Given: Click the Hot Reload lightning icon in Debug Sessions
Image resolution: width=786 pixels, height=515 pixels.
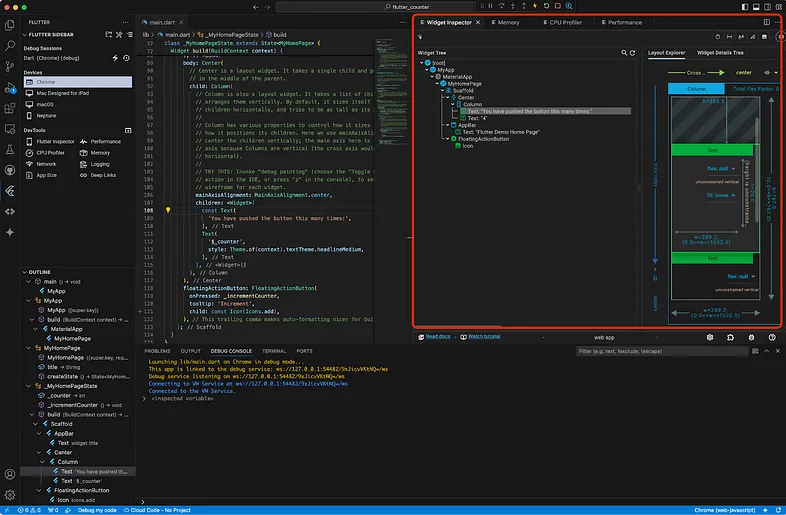Looking at the screenshot, I should coord(115,58).
